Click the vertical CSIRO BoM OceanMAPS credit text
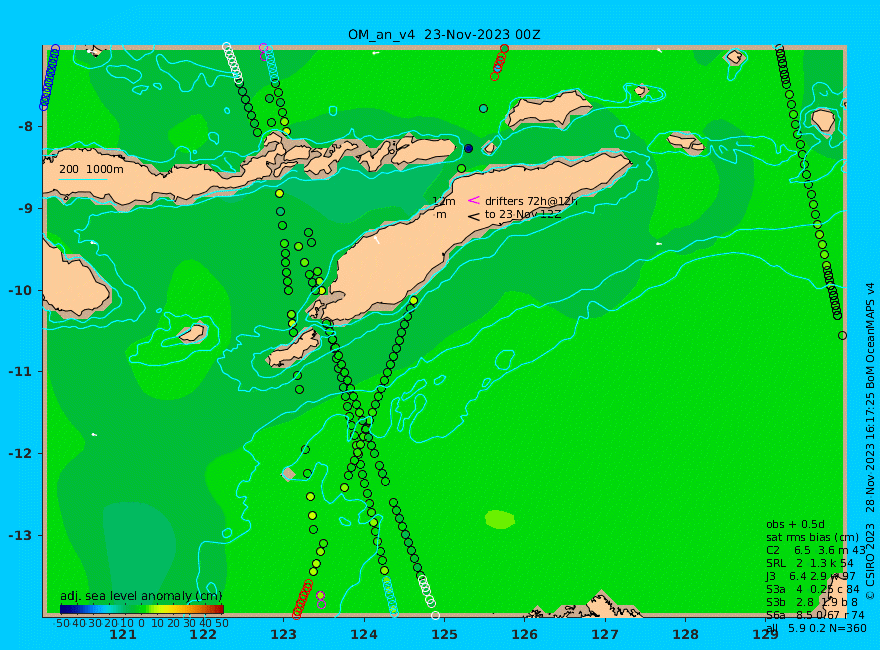Image resolution: width=880 pixels, height=650 pixels. click(870, 441)
